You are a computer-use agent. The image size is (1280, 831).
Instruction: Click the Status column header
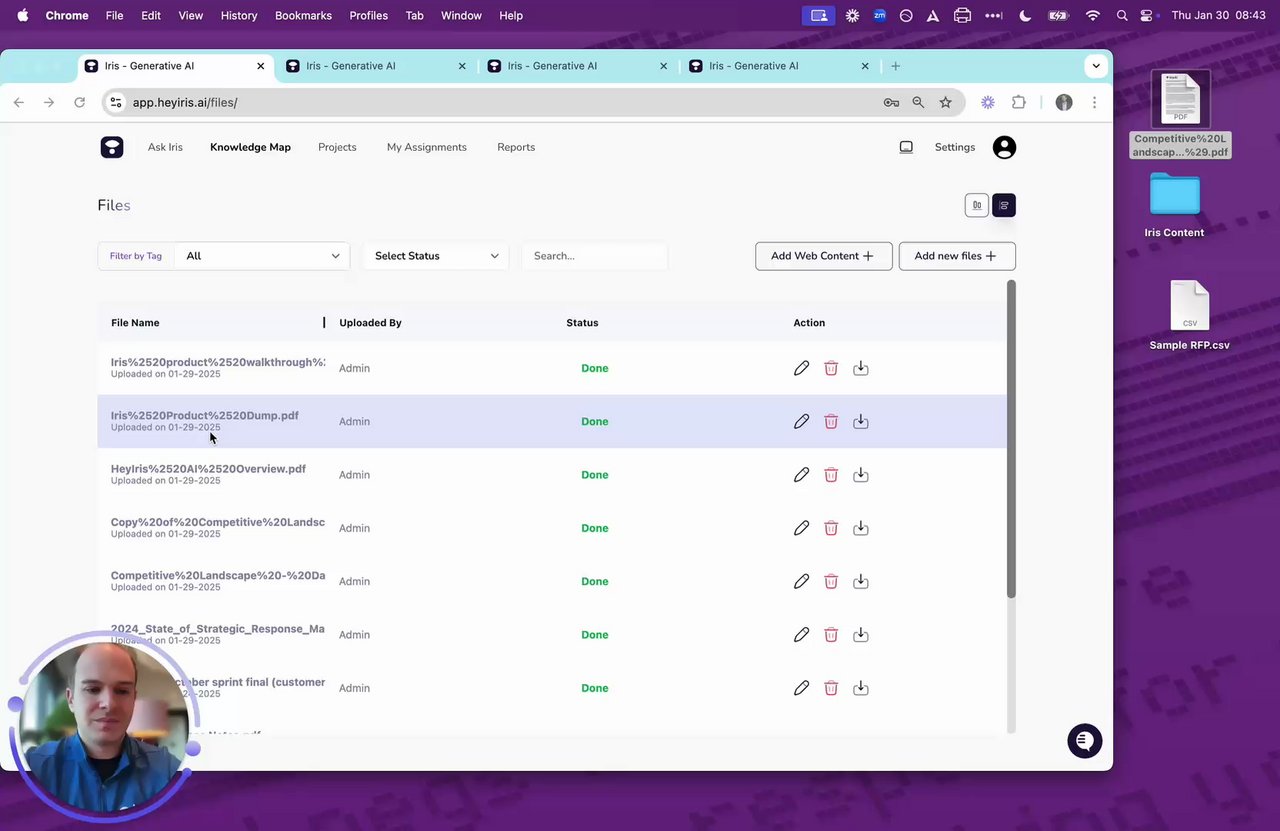(x=582, y=323)
